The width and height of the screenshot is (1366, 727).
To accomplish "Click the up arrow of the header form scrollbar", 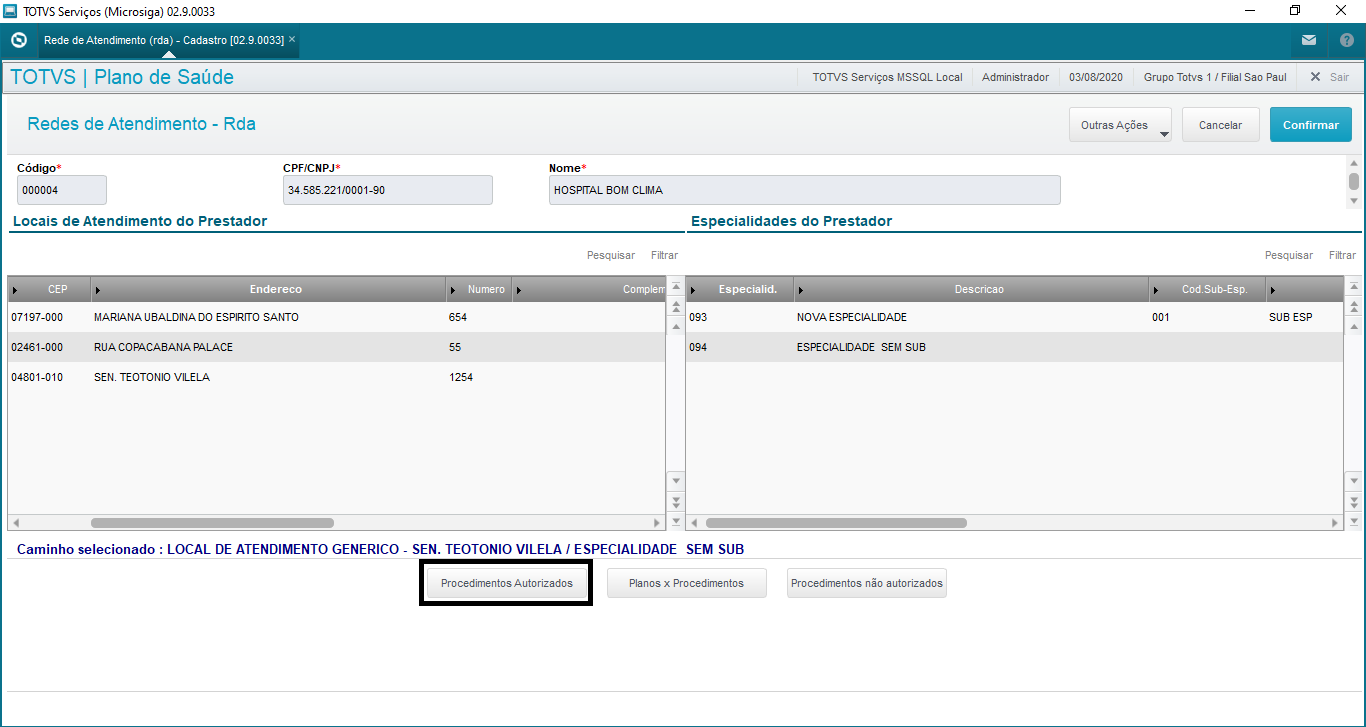I will pos(1354,163).
